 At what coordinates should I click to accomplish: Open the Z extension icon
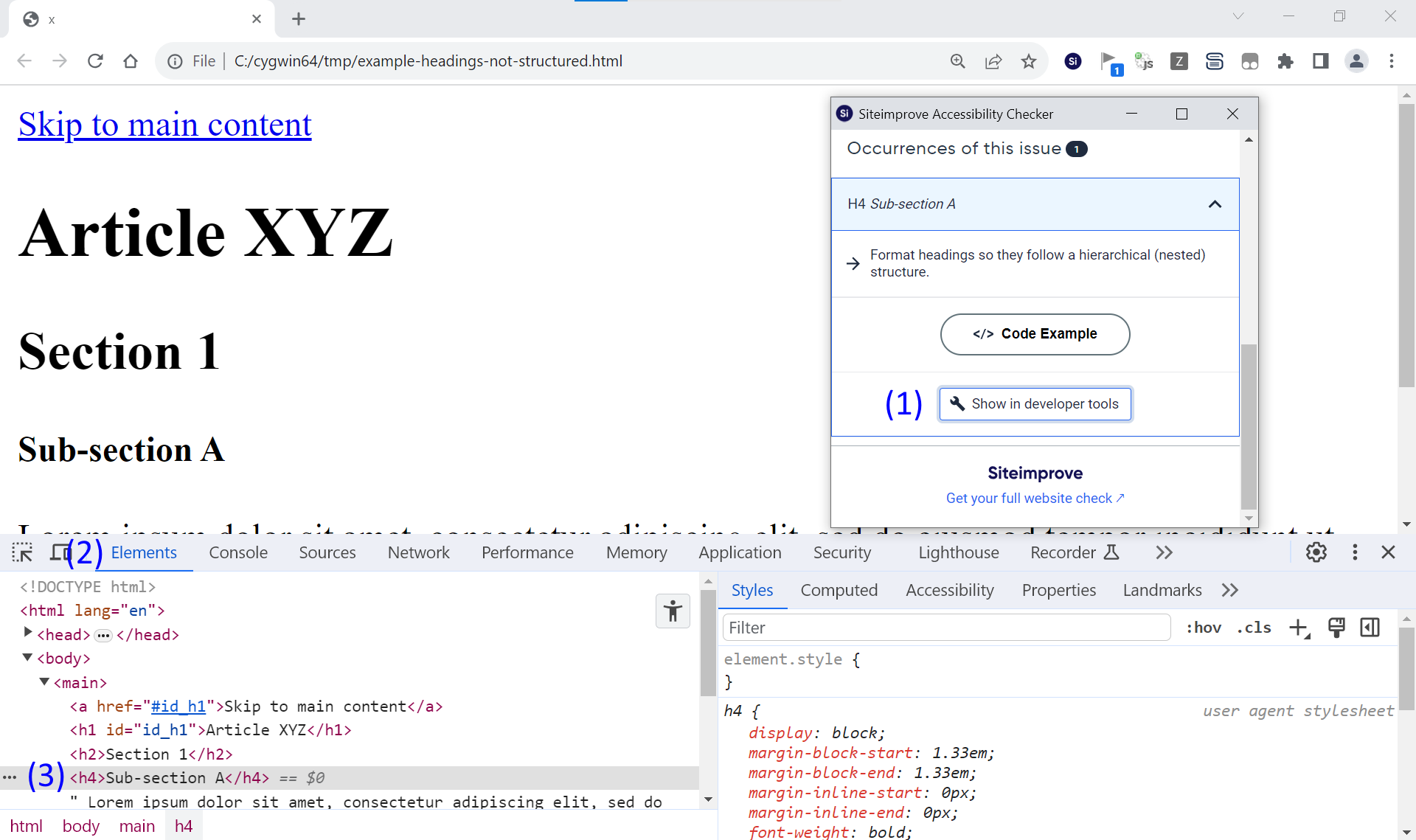pos(1179,61)
